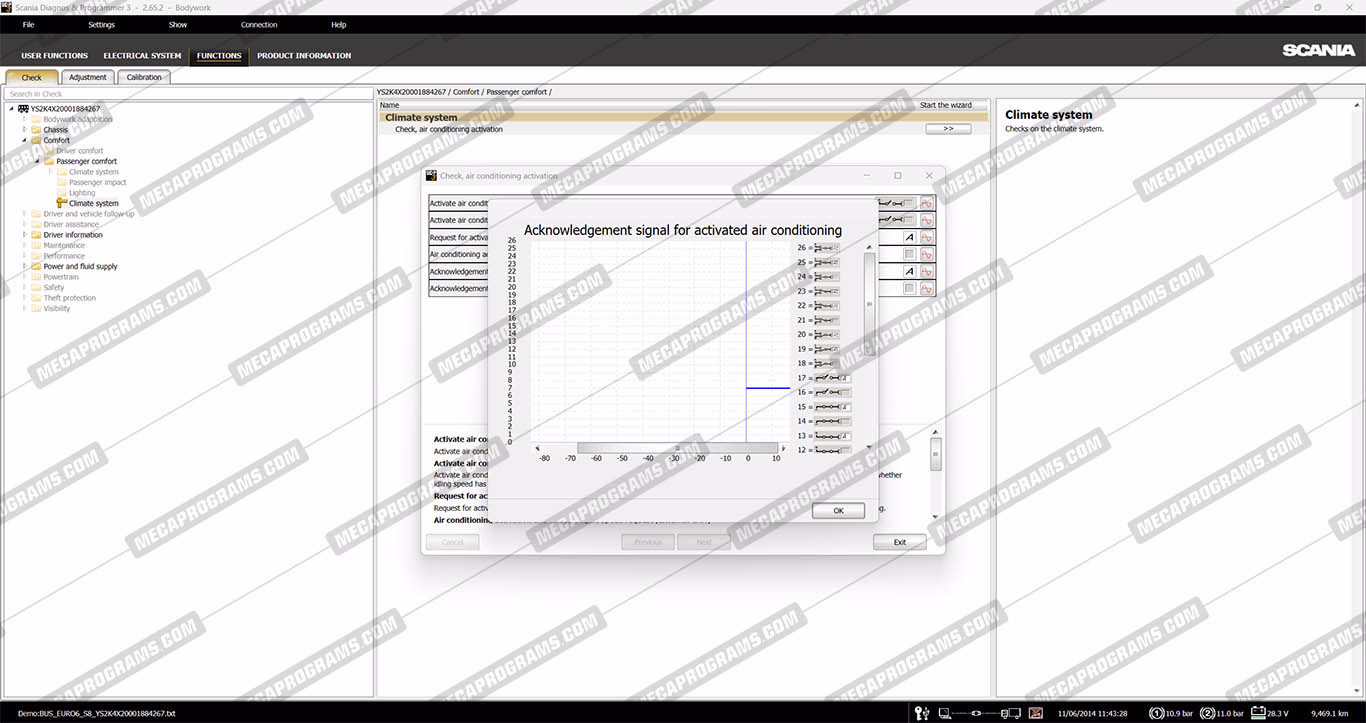
Task: Expand the Chassis tree node
Action: [x=25, y=129]
